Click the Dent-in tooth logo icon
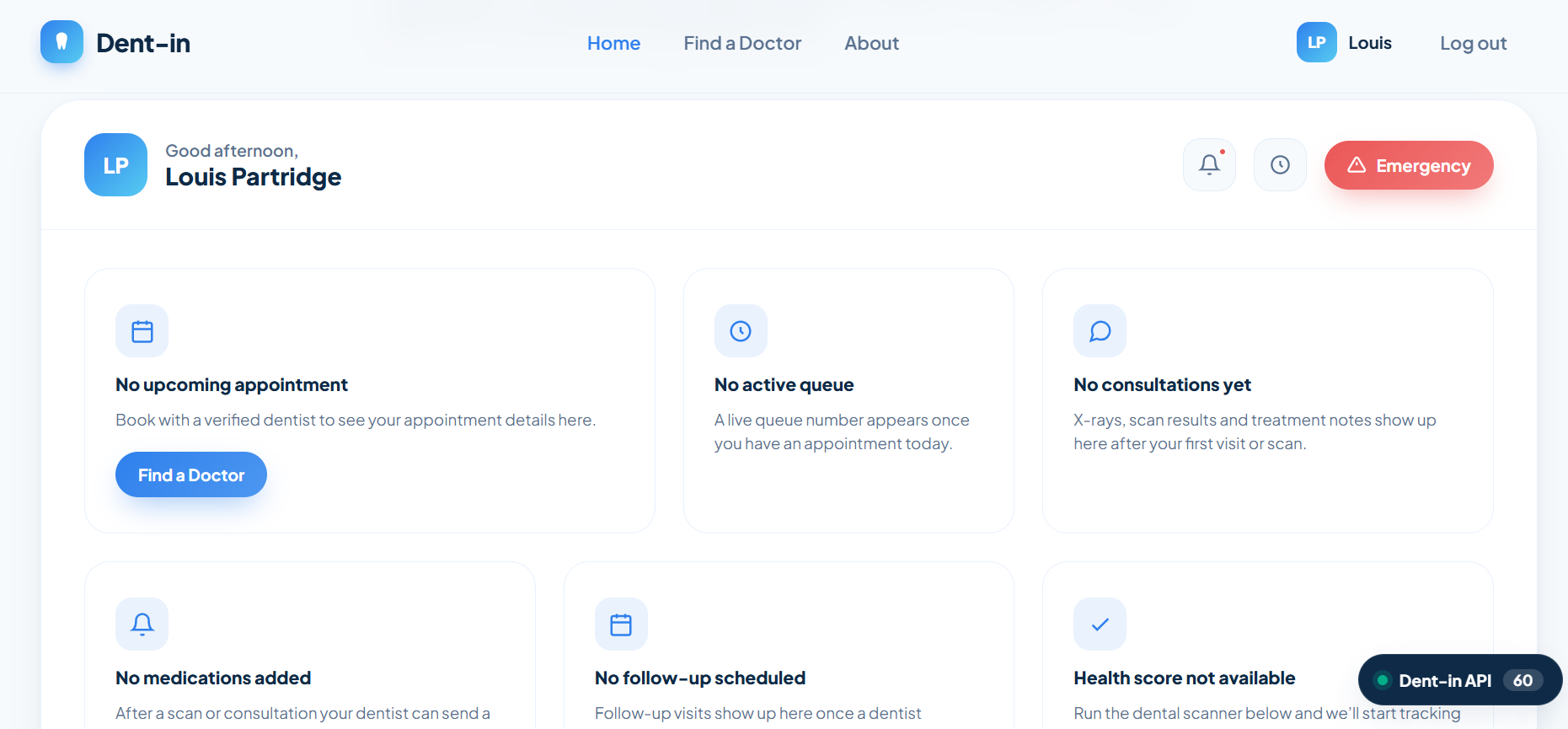The image size is (1568, 729). click(x=62, y=42)
